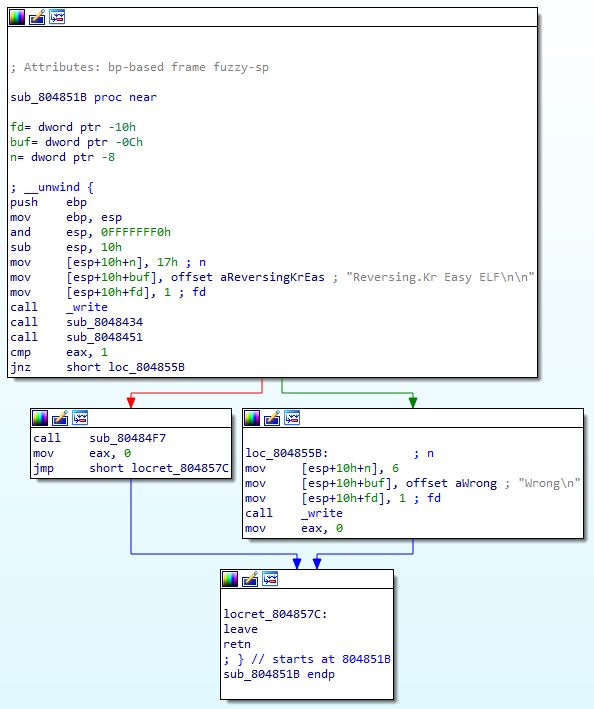Click the color icon of the loc_804855B node
This screenshot has height=709, width=594.
[252, 418]
